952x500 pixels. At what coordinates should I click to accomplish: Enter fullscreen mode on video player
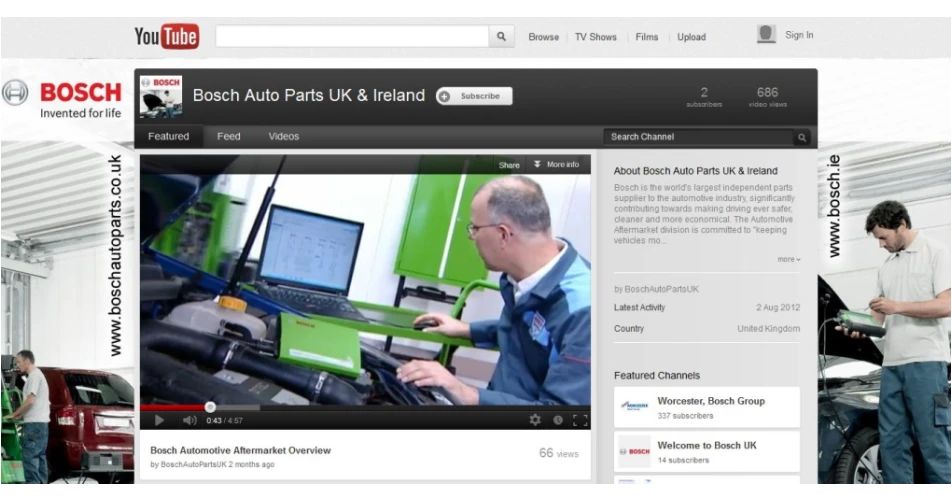pyautogui.click(x=580, y=420)
